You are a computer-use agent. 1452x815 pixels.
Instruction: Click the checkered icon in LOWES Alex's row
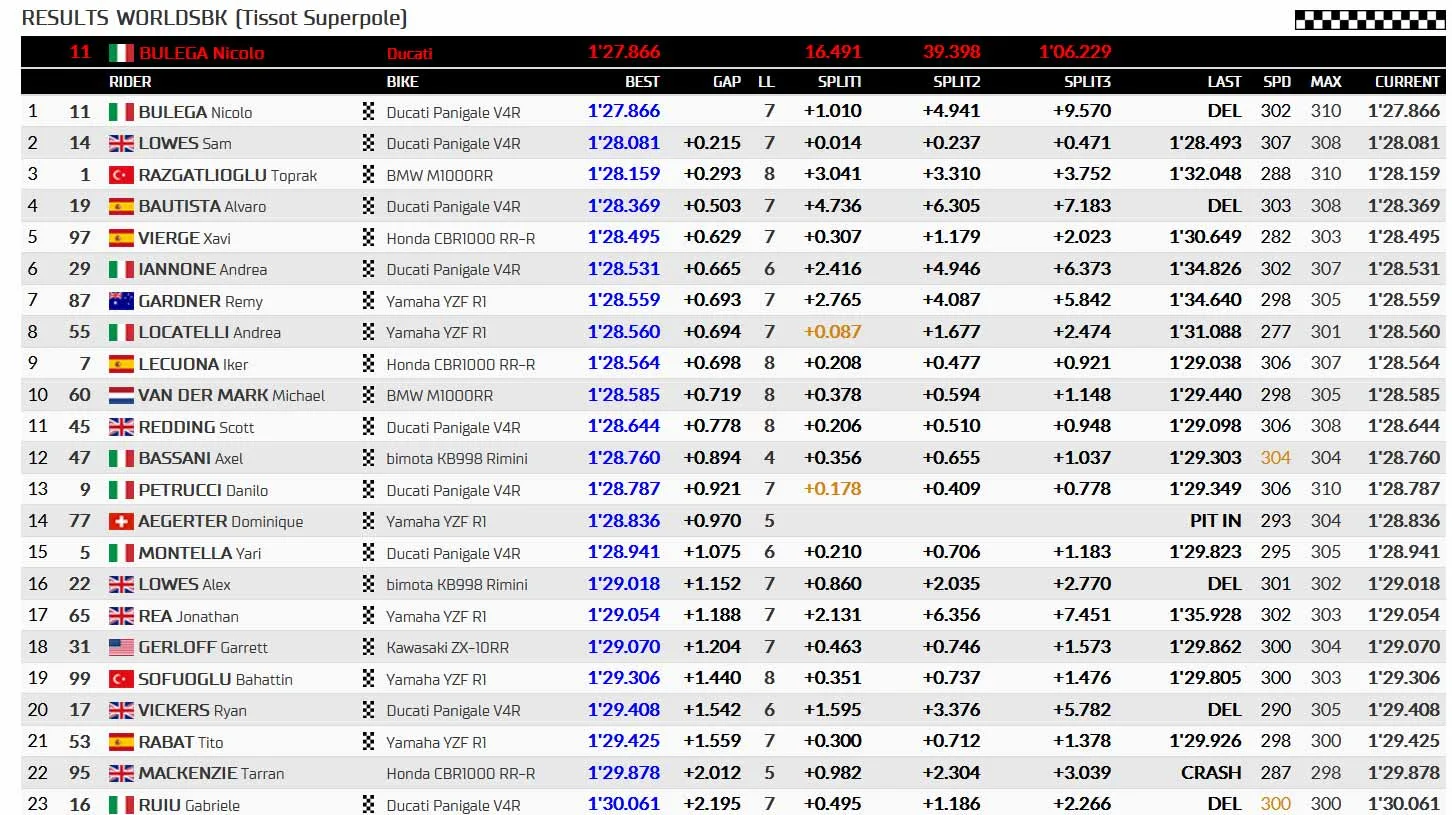point(368,584)
